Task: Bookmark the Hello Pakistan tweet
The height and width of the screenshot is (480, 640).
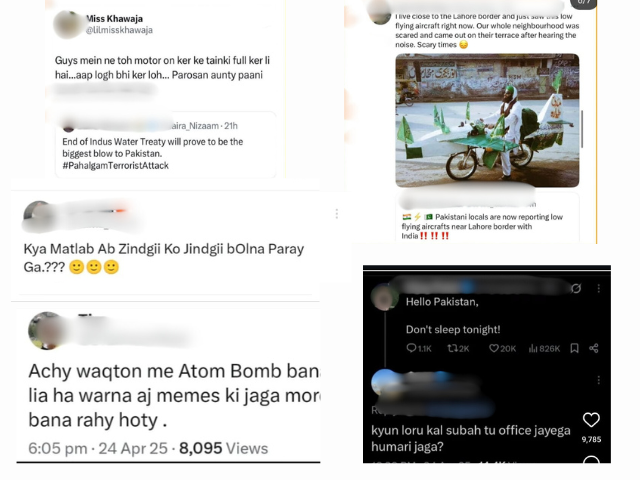Action: click(x=574, y=348)
